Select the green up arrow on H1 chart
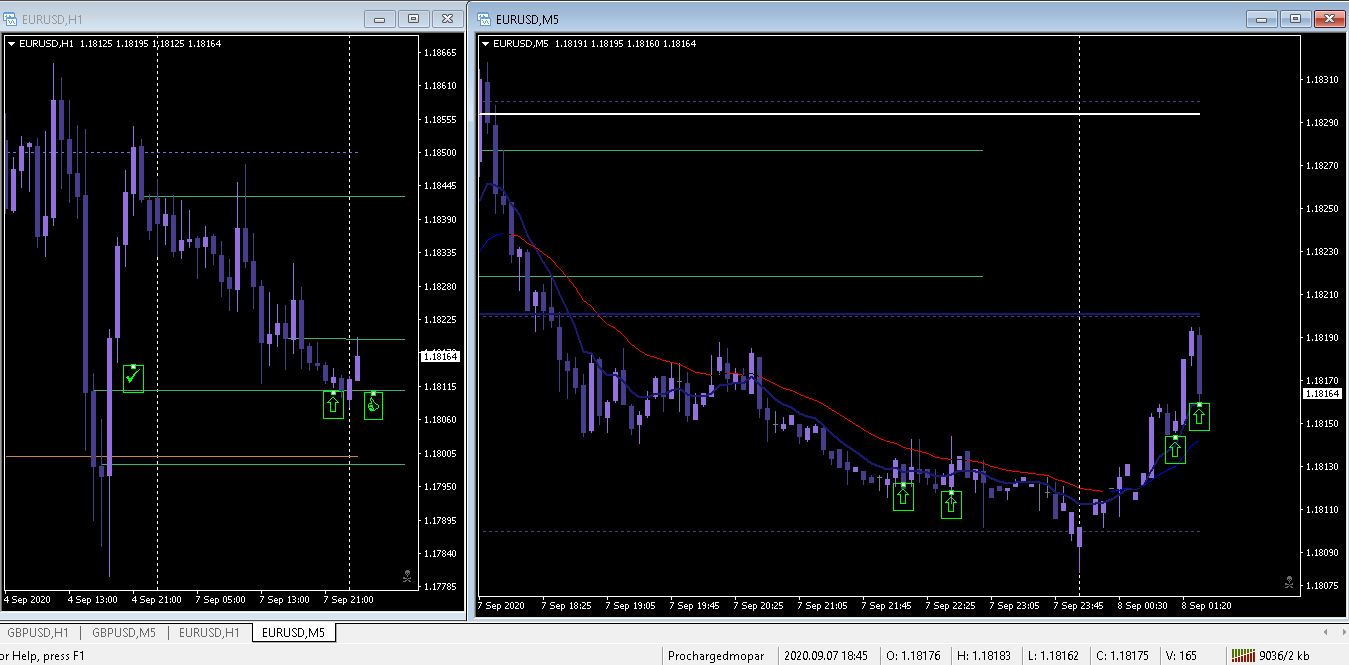This screenshot has width=1349, height=665. point(333,404)
